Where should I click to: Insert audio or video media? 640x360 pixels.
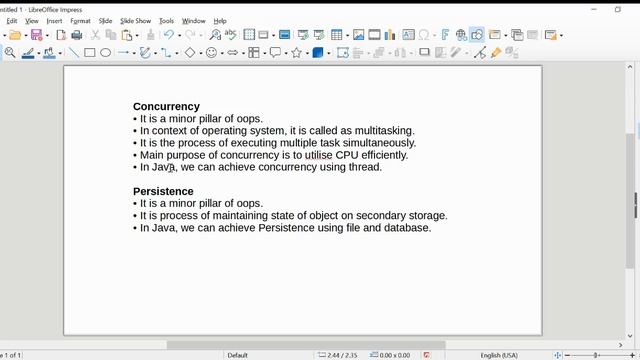374,35
